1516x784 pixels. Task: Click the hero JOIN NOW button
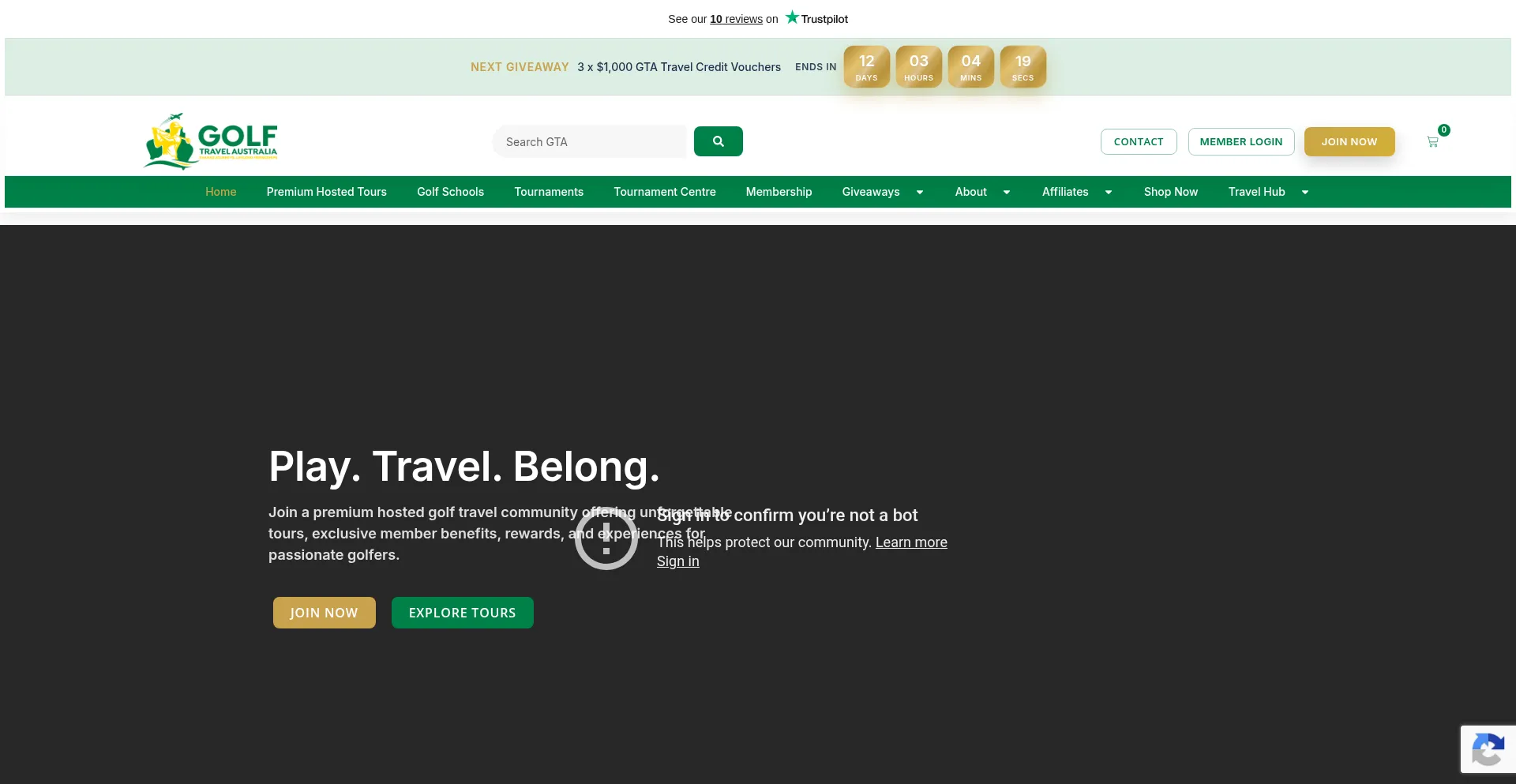point(324,613)
